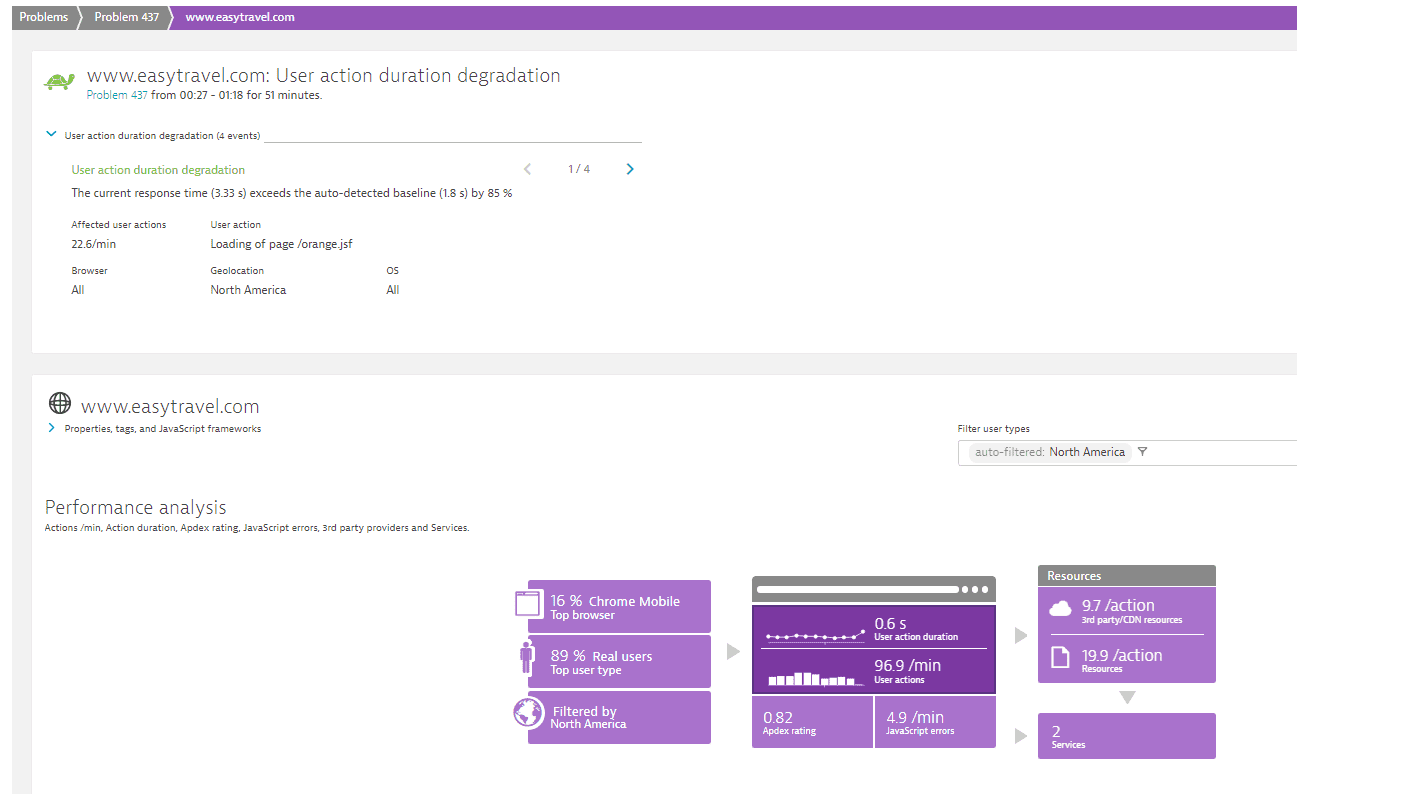This screenshot has height=794, width=1412.
Task: Click the 22.6/min affected user actions value
Action: pos(94,244)
